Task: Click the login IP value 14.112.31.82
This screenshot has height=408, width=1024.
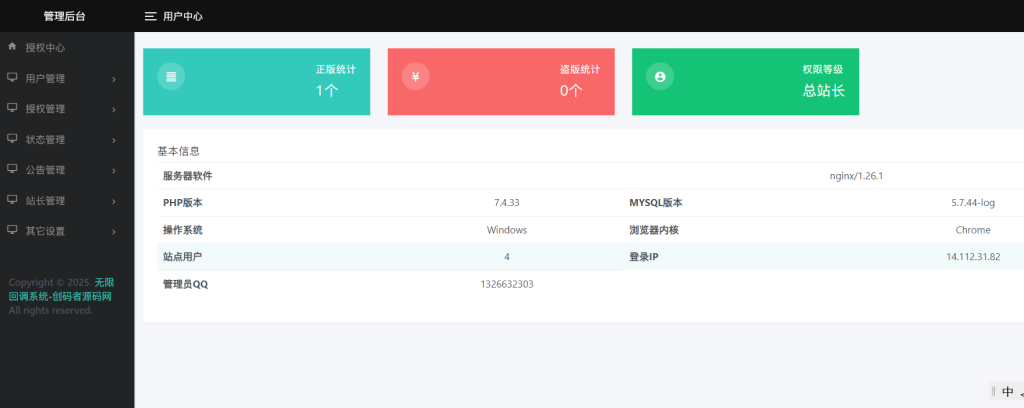Action: [972, 257]
